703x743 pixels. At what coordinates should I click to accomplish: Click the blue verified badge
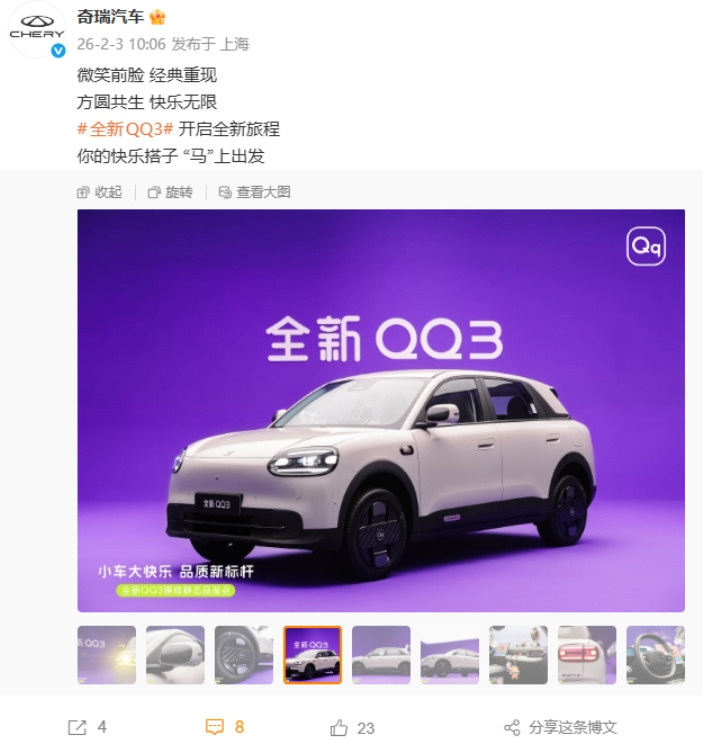[x=58, y=50]
